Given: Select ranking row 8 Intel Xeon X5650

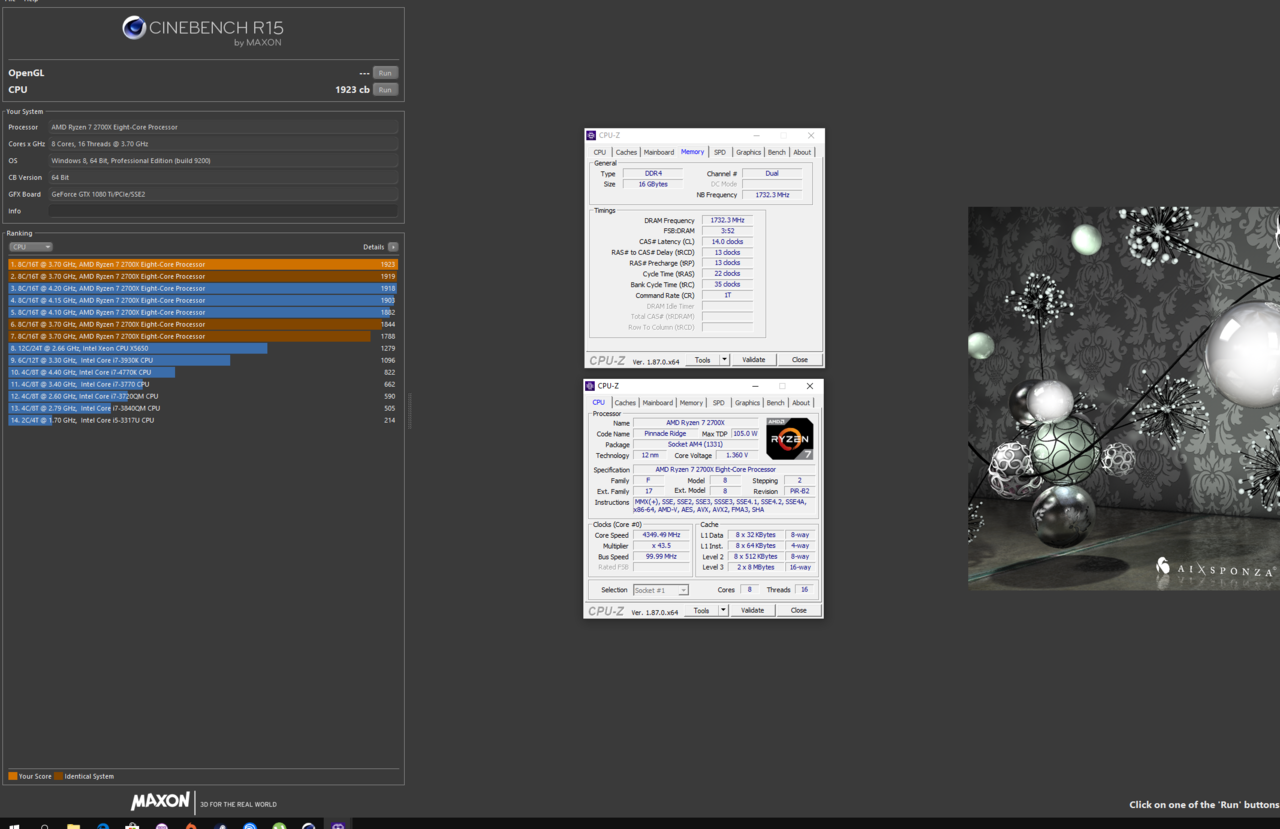Looking at the screenshot, I should click(203, 348).
